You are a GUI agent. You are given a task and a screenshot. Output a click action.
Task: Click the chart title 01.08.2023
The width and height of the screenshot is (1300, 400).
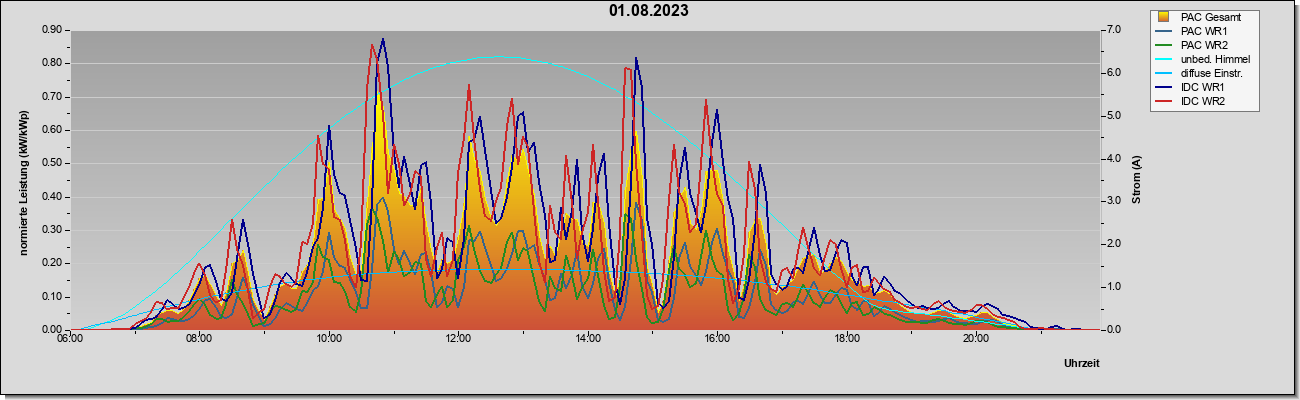click(649, 11)
